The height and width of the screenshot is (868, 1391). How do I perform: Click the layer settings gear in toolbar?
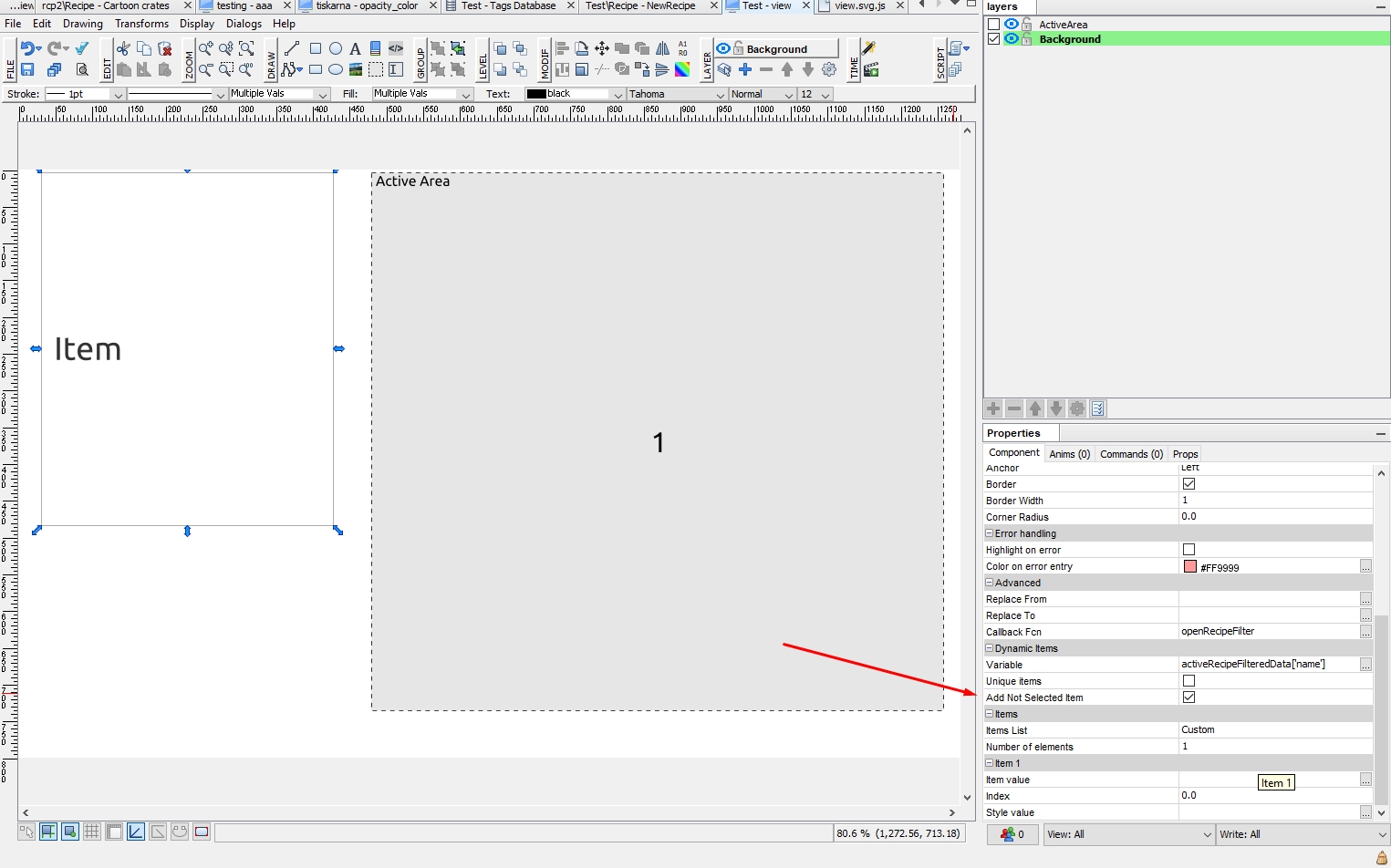click(829, 69)
